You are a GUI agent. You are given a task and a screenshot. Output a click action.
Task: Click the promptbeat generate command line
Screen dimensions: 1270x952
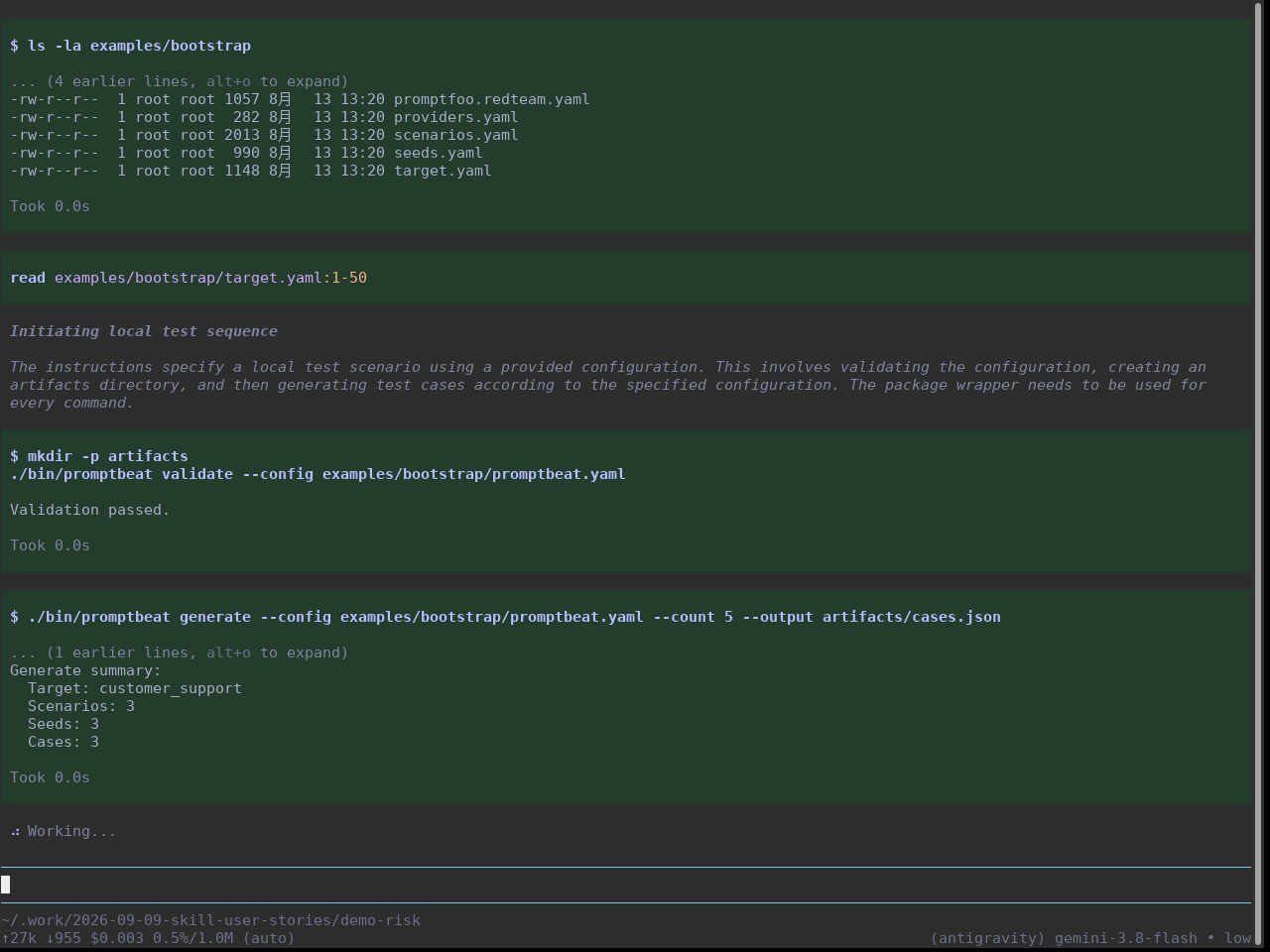point(505,617)
